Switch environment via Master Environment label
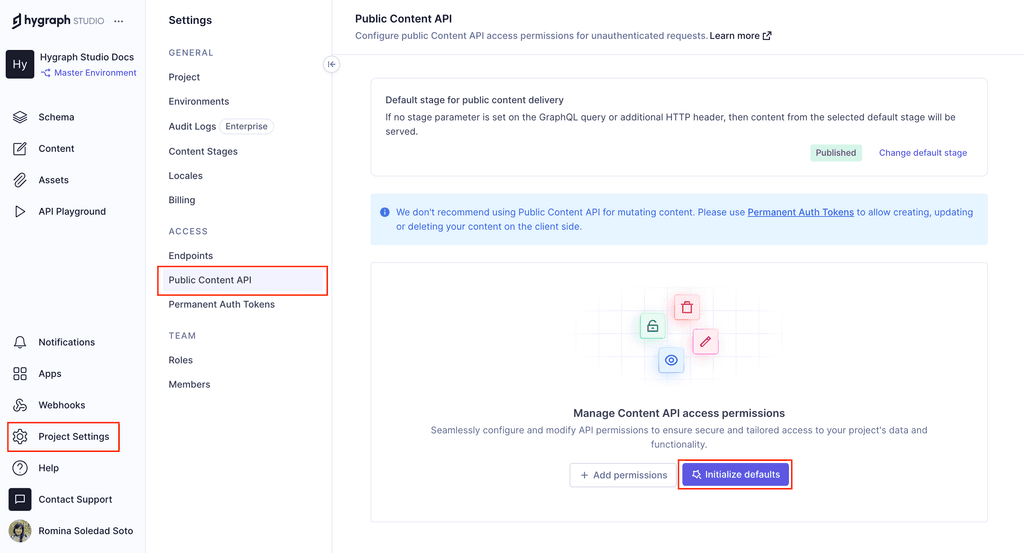 (94, 73)
